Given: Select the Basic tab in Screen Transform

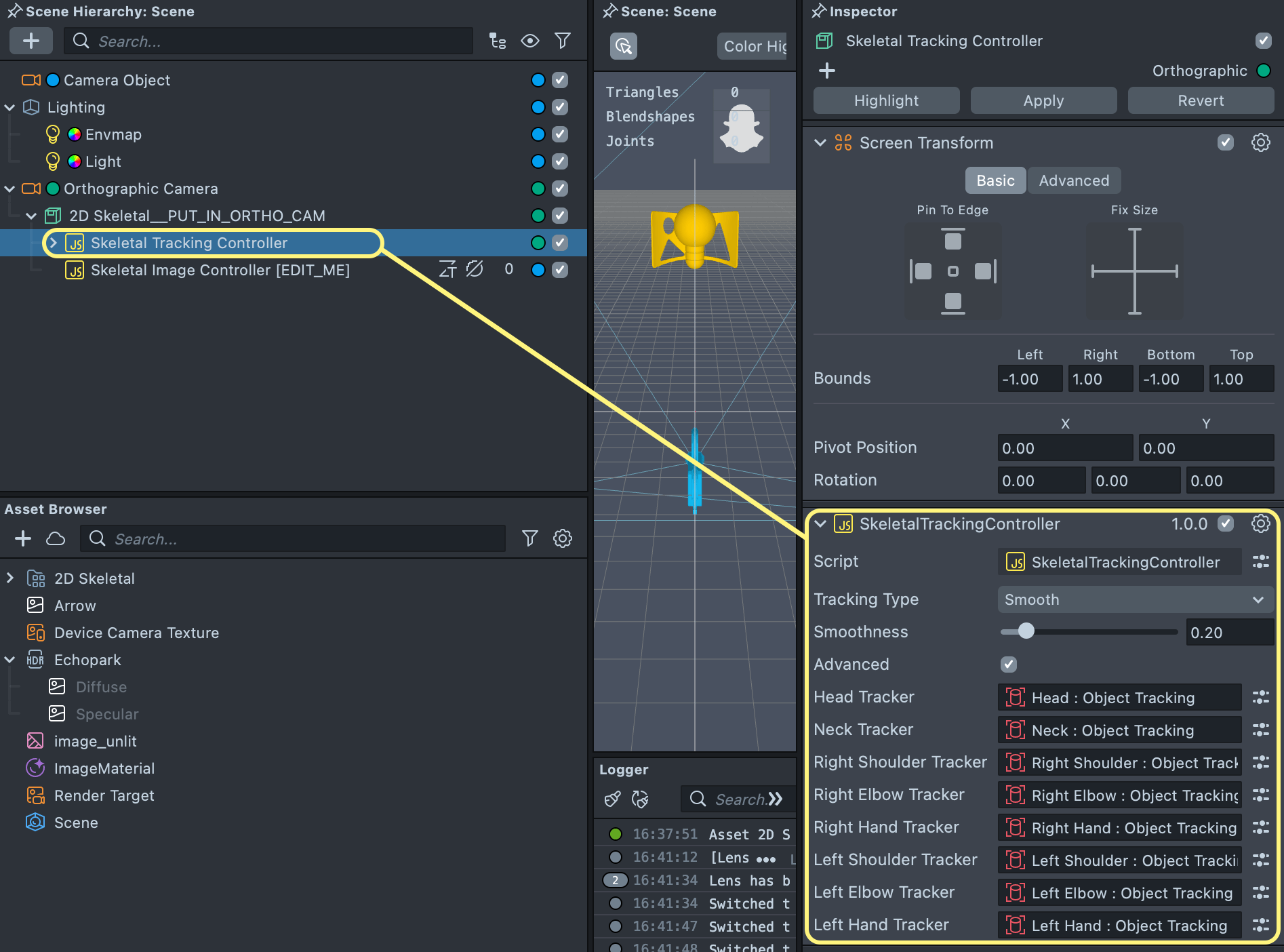Looking at the screenshot, I should (x=995, y=180).
